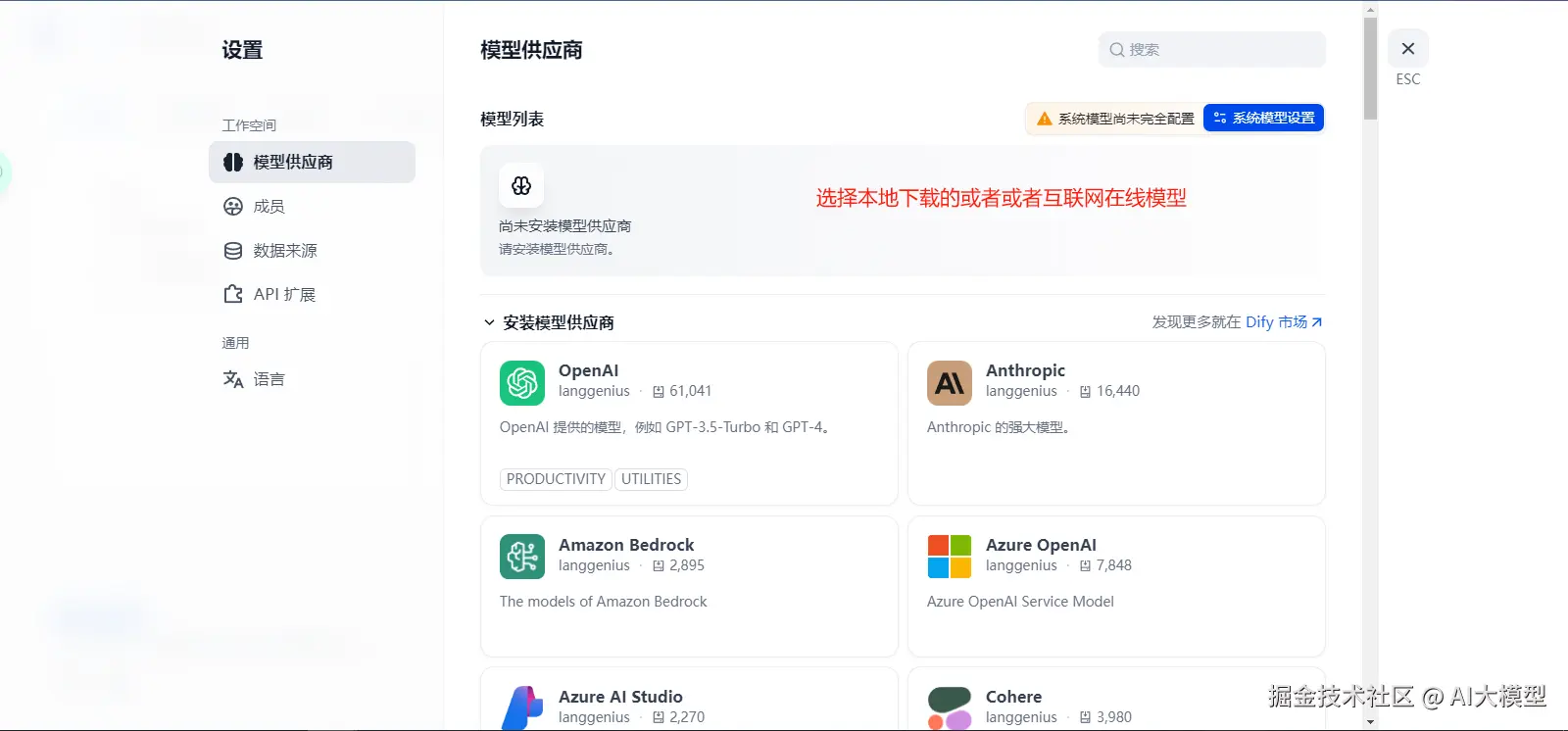The image size is (1568, 731).
Task: Click The models of Amazon Bedrock description
Action: (603, 602)
